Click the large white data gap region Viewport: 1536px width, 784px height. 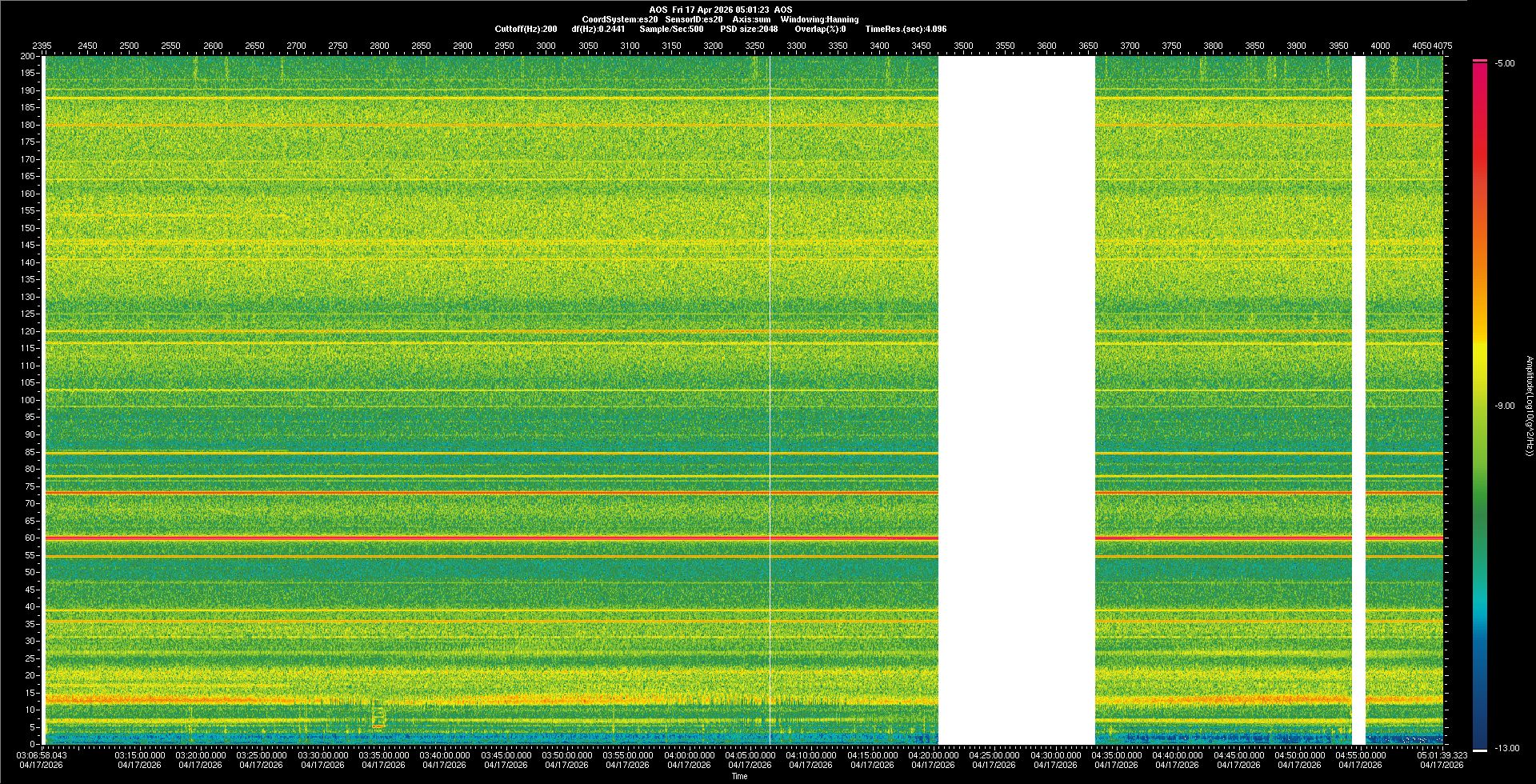(1016, 400)
